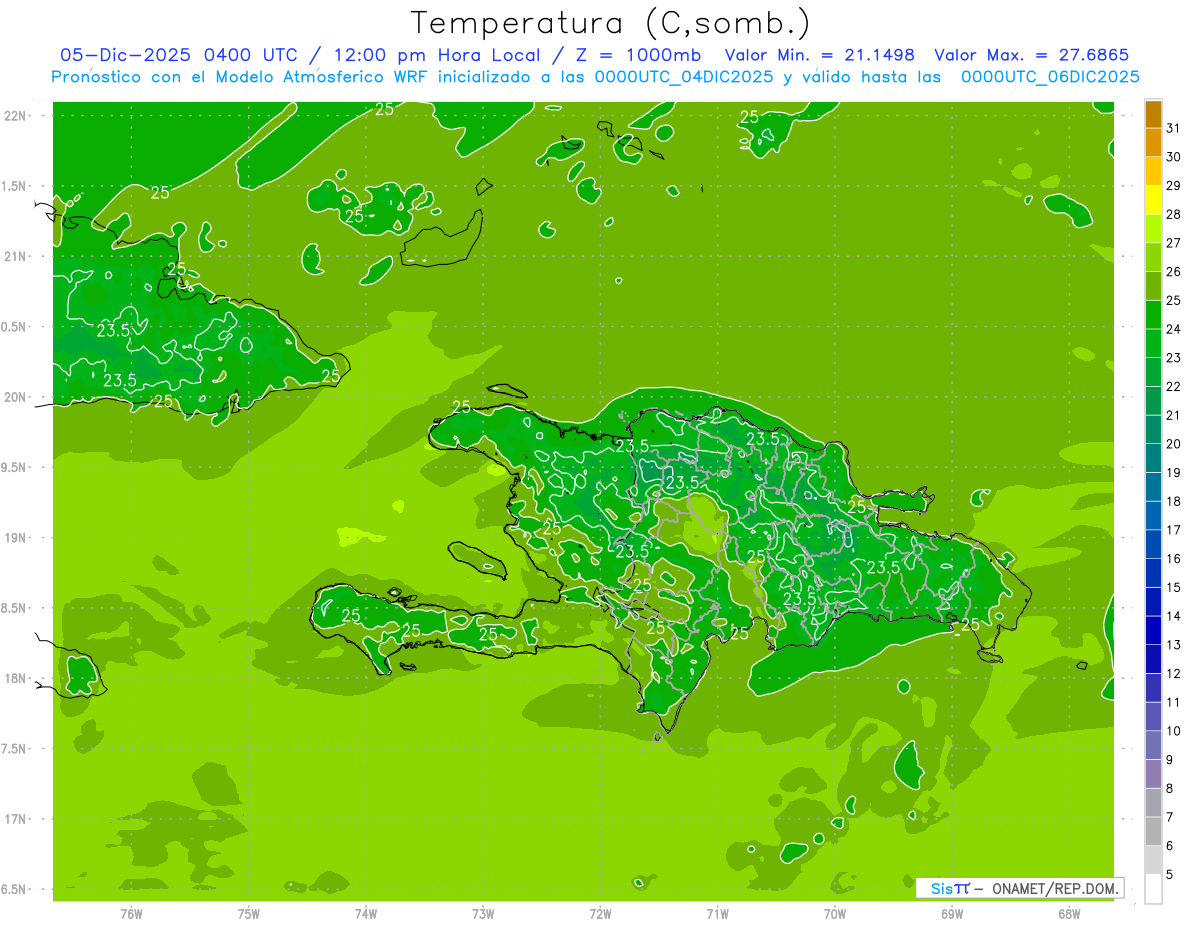Click the "22N" latitude label

[16, 116]
